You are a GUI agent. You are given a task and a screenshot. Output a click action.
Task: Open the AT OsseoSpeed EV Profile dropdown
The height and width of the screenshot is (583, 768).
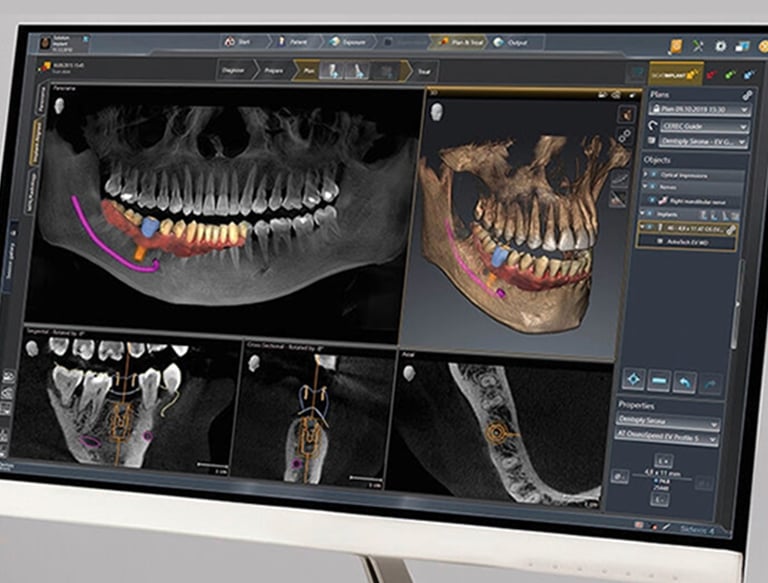click(x=666, y=437)
